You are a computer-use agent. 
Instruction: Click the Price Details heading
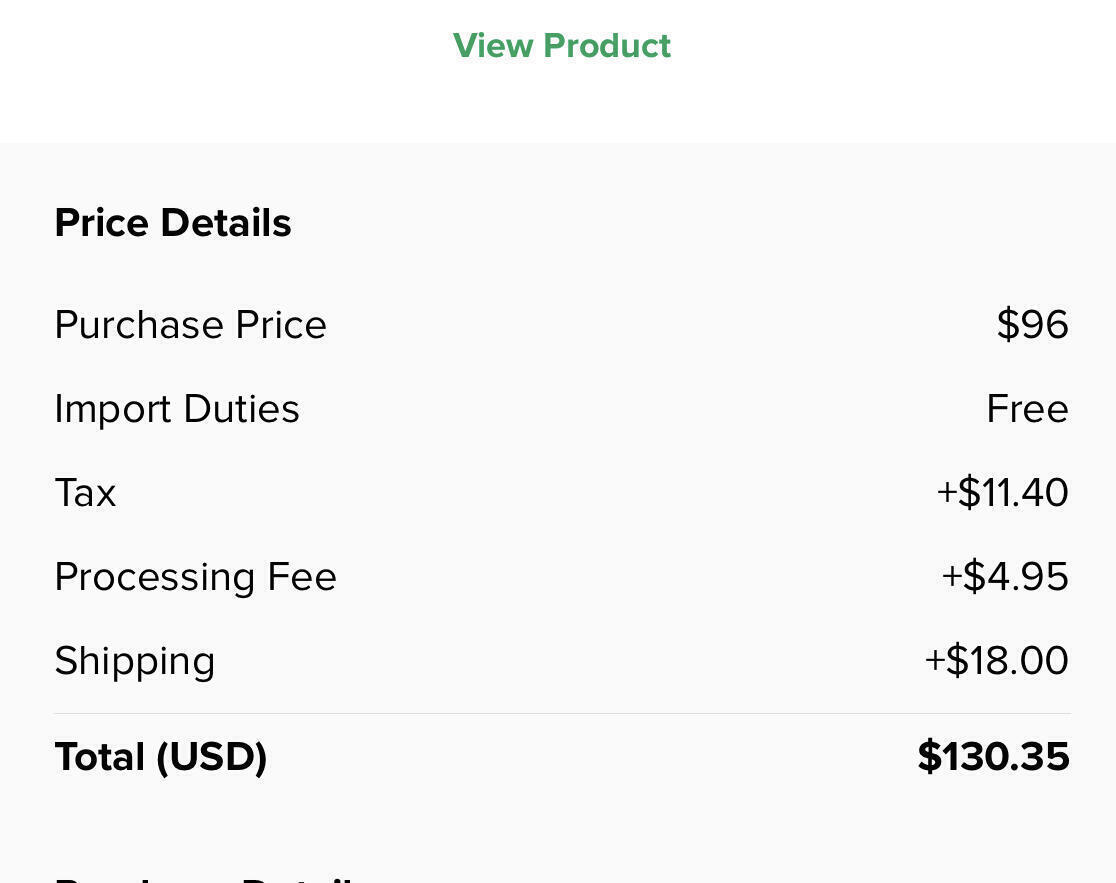click(x=173, y=222)
